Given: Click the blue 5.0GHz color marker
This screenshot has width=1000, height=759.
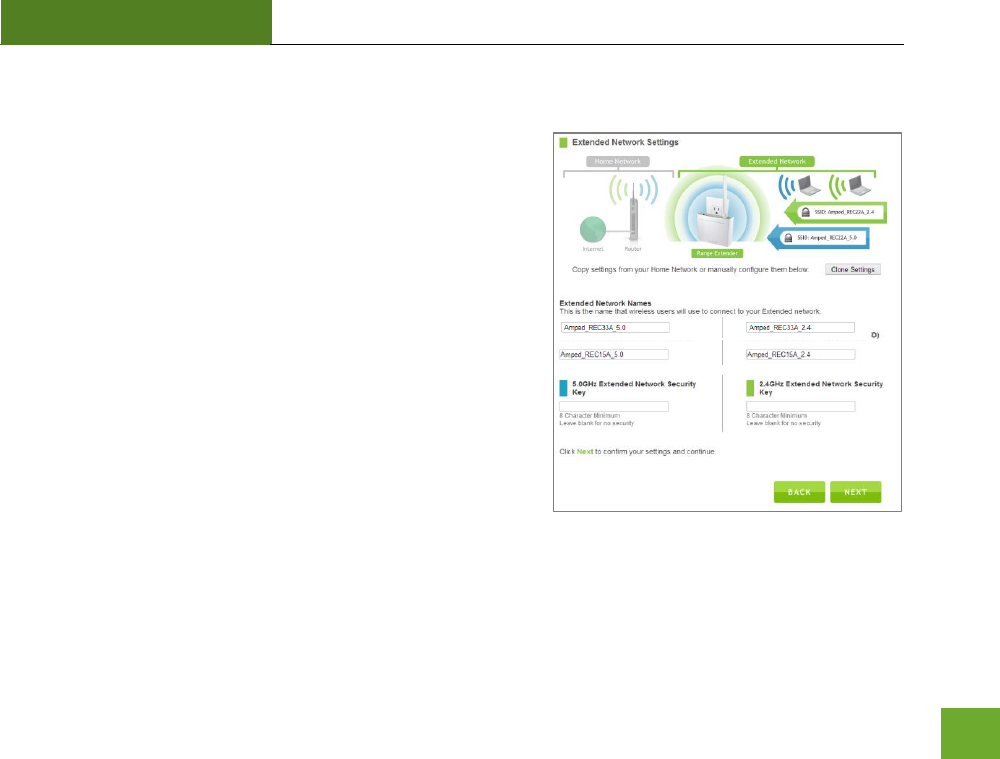Looking at the screenshot, I should point(563,388).
